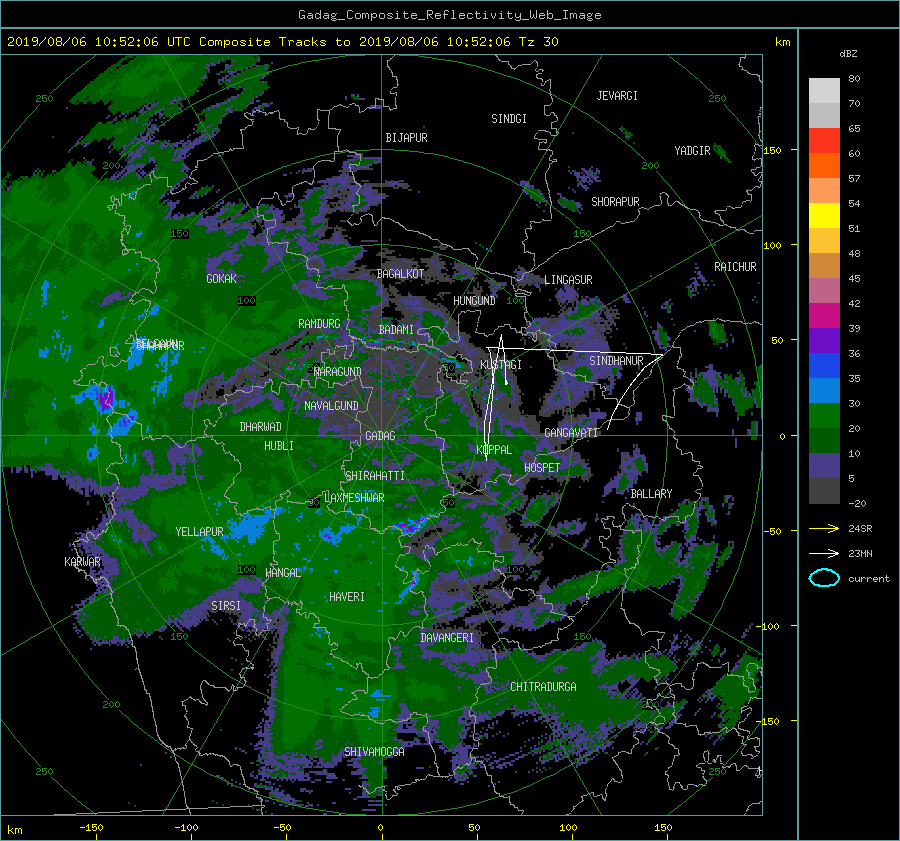Screen dimensions: 900x841
Task: Click the GANGAVATI city label
Action: click(571, 433)
